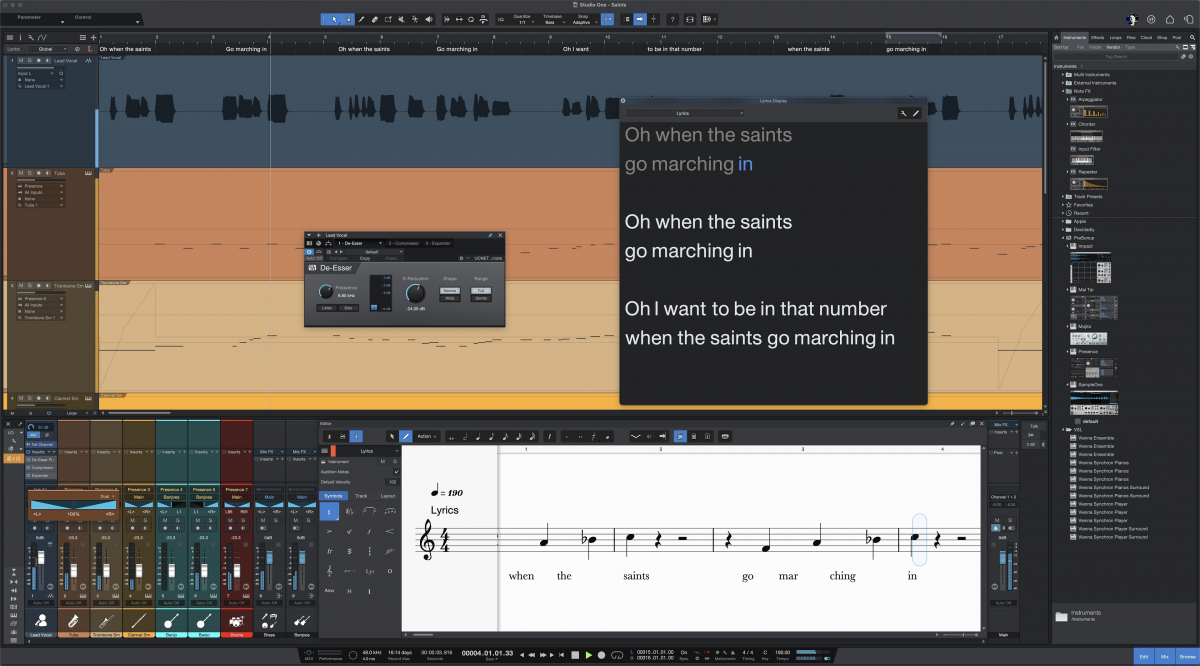Click the Drums instrument icon in the mixer

[237, 620]
